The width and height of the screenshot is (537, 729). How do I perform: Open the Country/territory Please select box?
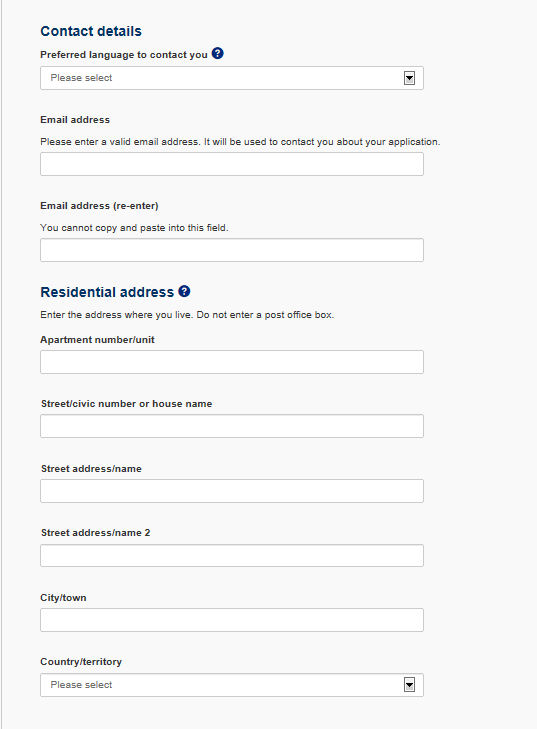point(232,685)
